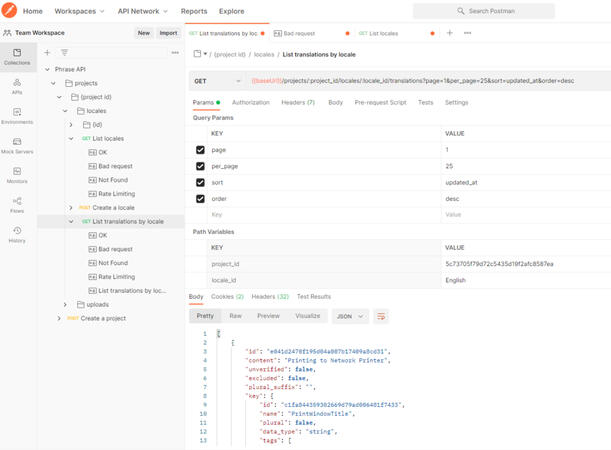Open the JSON format dropdown

coord(348,316)
